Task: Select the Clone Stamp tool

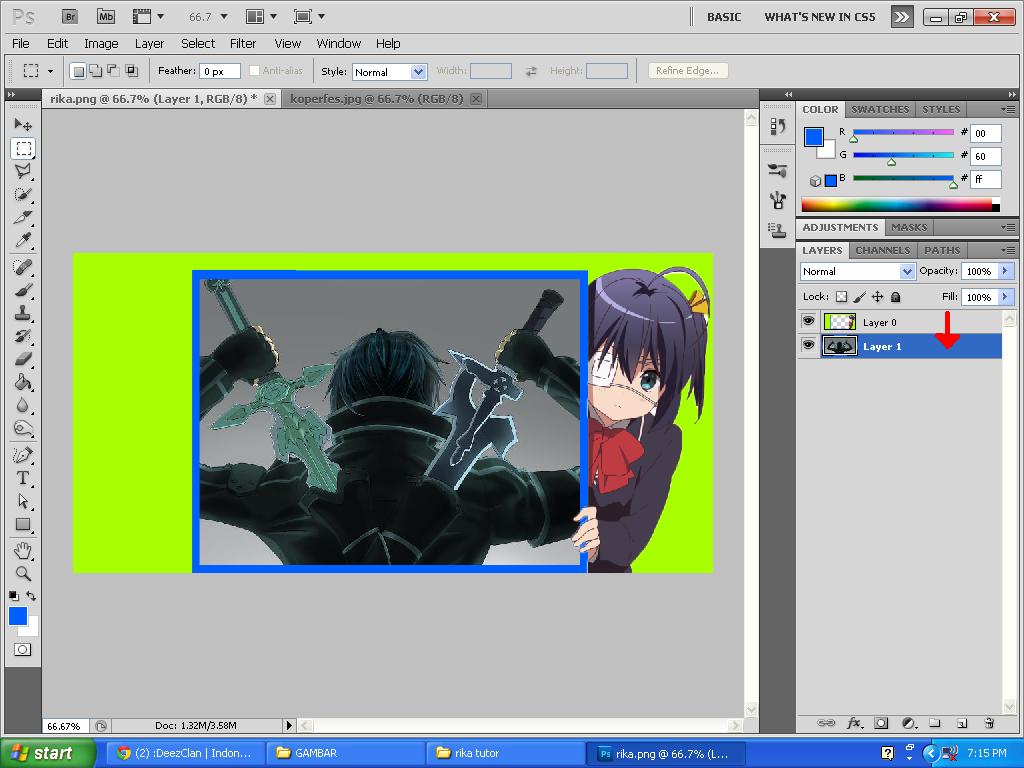Action: pyautogui.click(x=23, y=313)
